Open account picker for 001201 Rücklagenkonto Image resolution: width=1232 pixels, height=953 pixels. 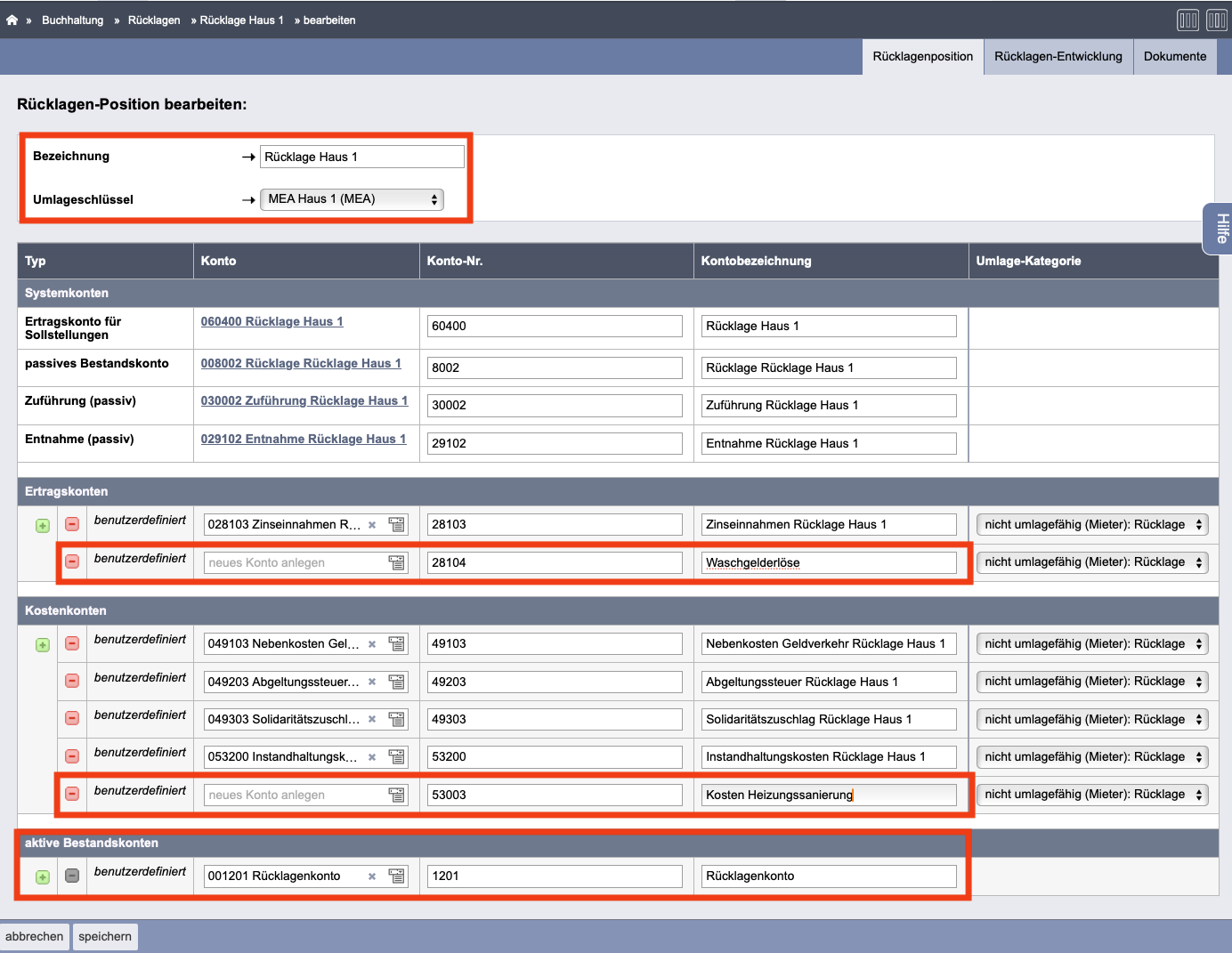click(396, 876)
